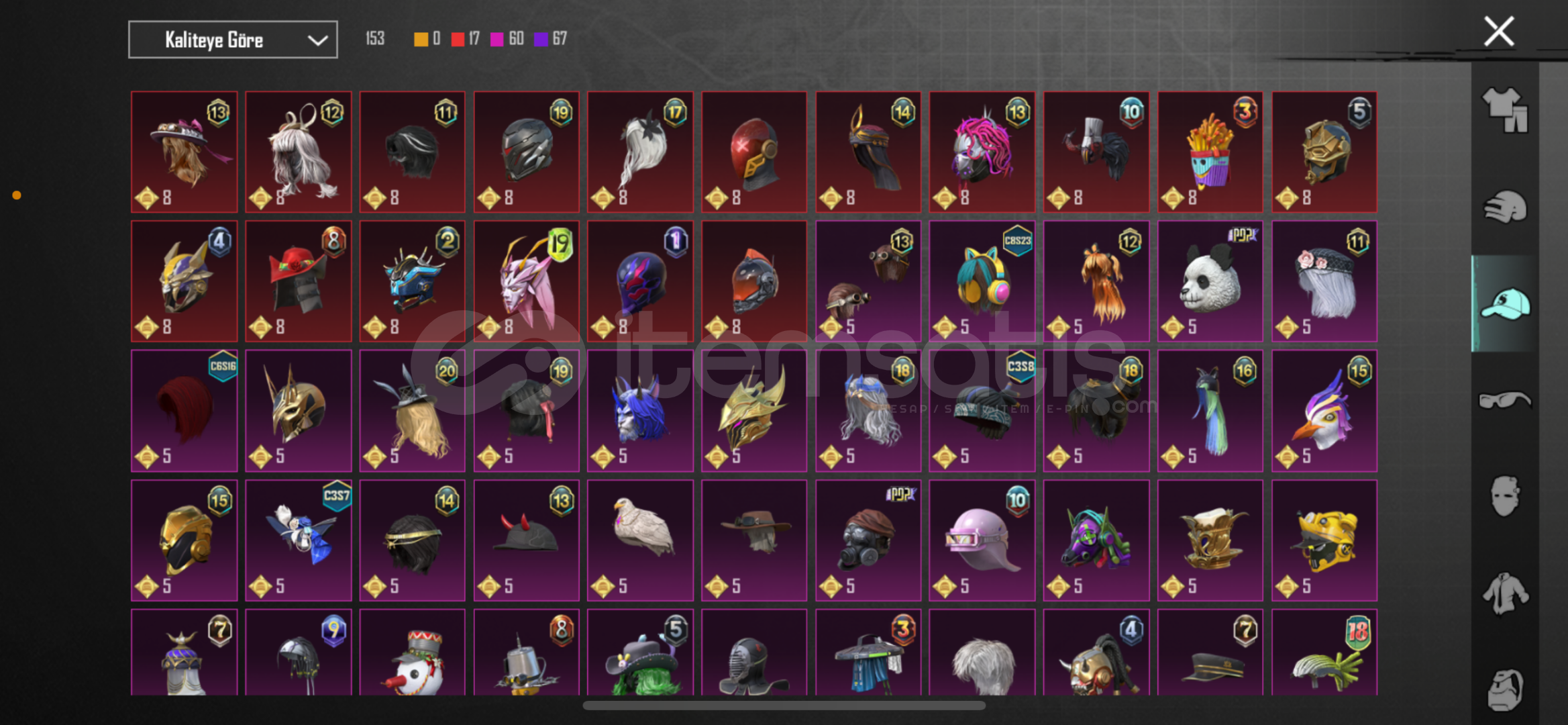Open the outfit sets category icon
The image size is (1568, 725).
1505,109
